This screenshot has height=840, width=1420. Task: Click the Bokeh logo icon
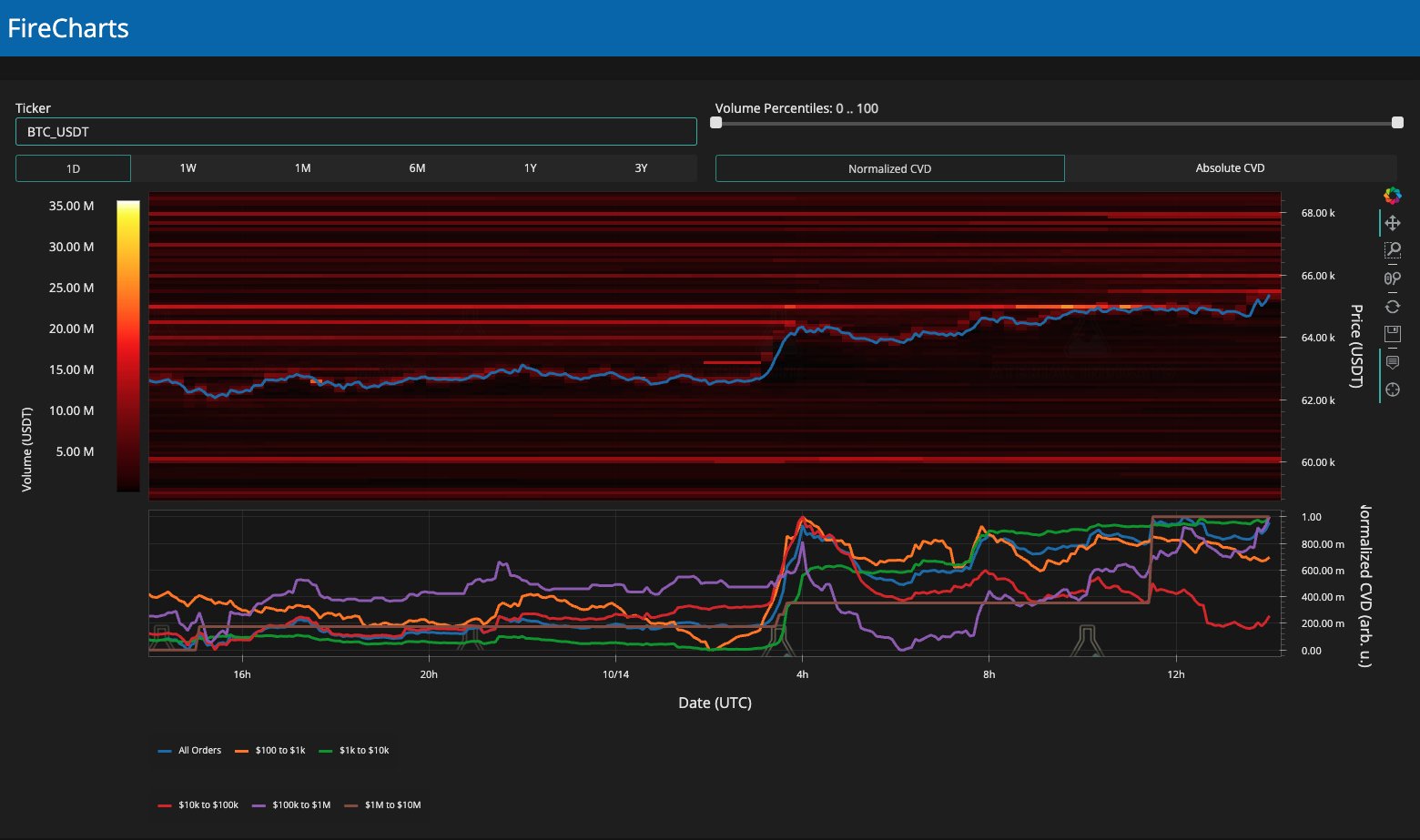point(1392,195)
